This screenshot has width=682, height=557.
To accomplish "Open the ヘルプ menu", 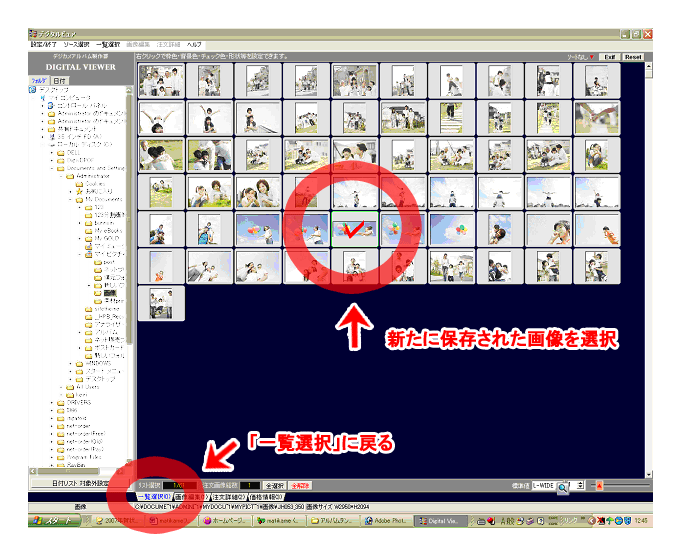I will pos(194,44).
